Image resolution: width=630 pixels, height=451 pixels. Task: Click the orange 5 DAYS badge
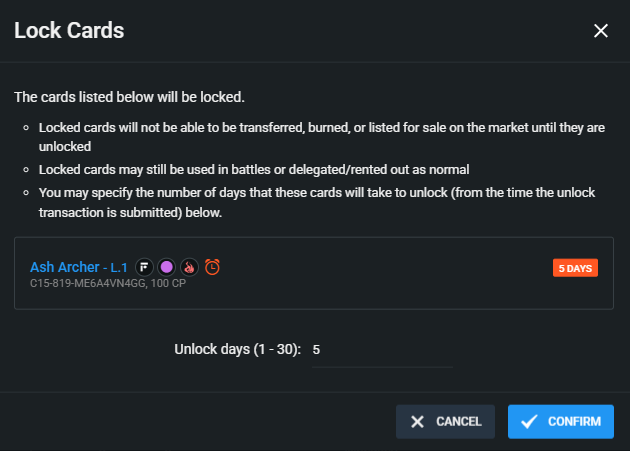click(575, 268)
